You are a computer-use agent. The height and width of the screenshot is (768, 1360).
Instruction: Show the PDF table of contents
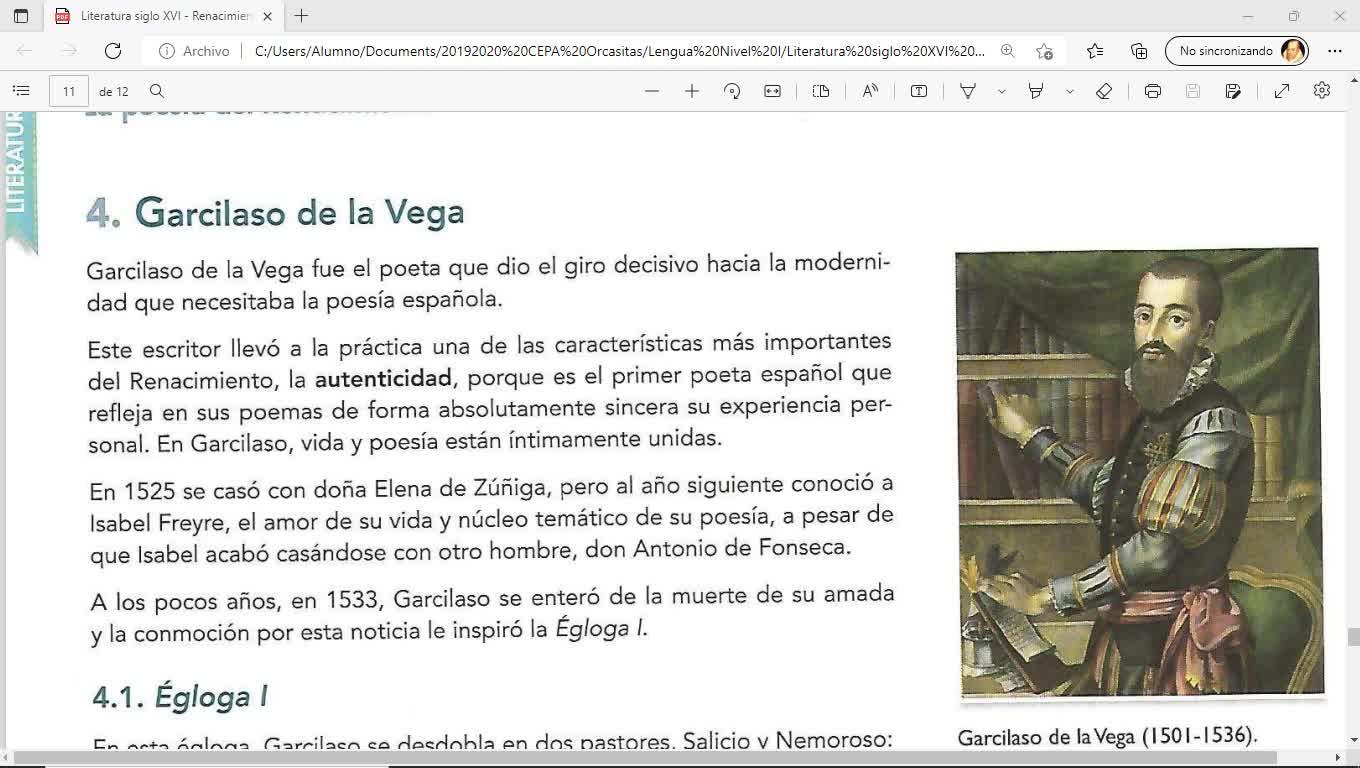point(21,91)
